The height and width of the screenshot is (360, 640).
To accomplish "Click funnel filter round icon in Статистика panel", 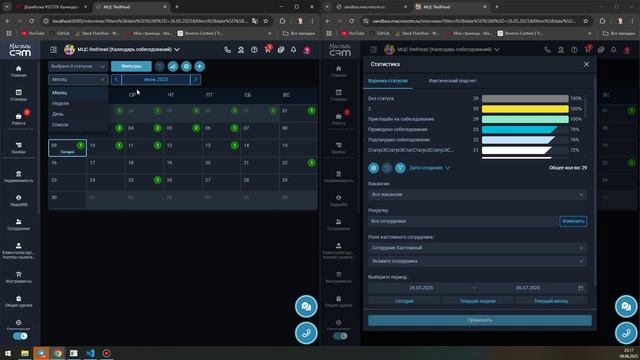I will (400, 168).
